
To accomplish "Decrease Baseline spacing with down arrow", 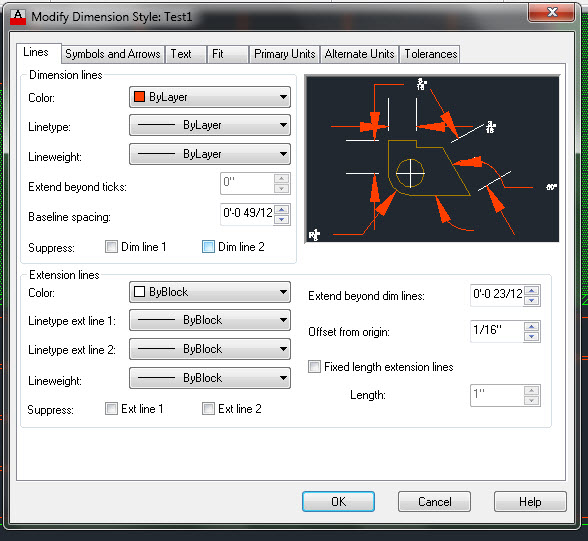I will [x=282, y=220].
